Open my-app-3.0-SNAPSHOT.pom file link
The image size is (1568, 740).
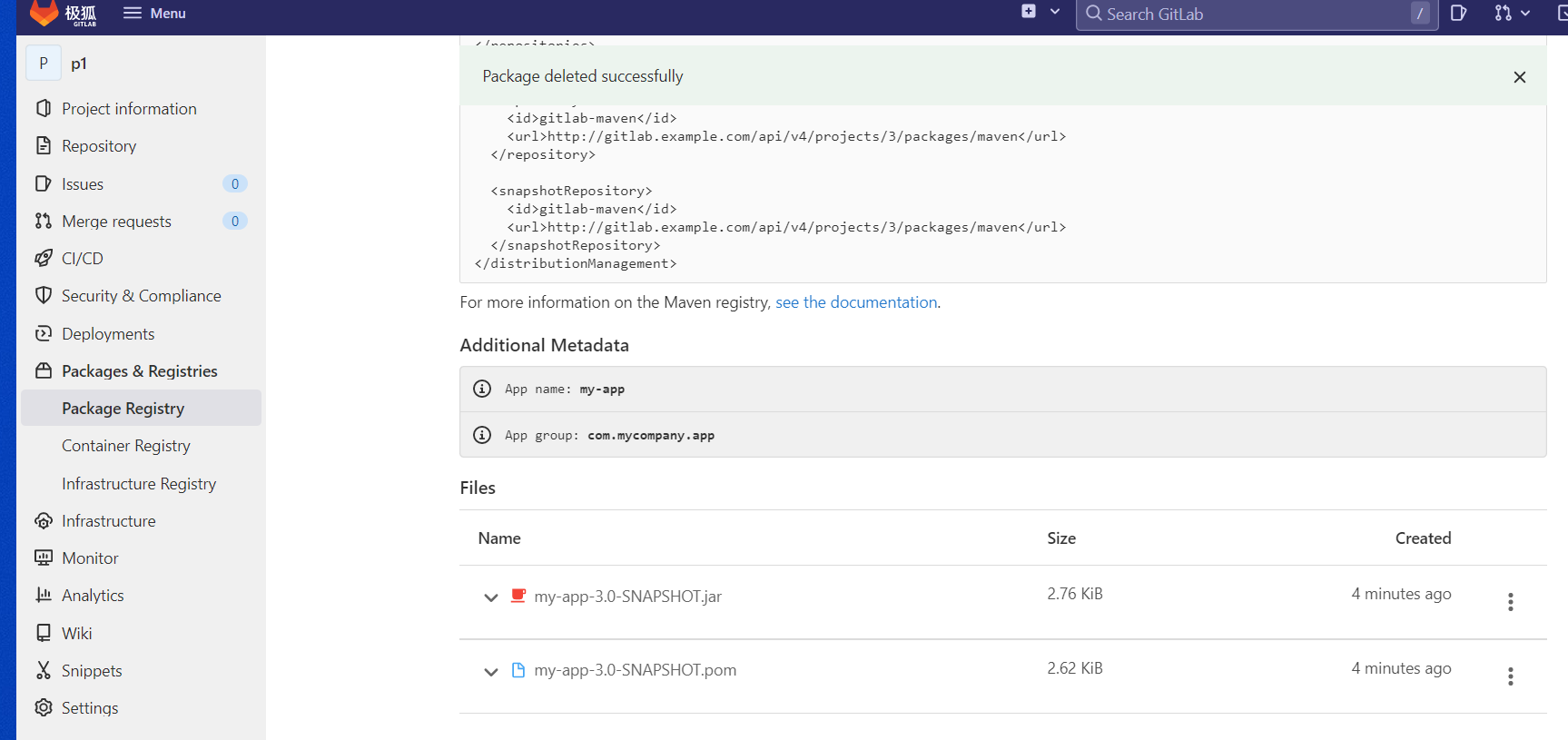click(636, 670)
